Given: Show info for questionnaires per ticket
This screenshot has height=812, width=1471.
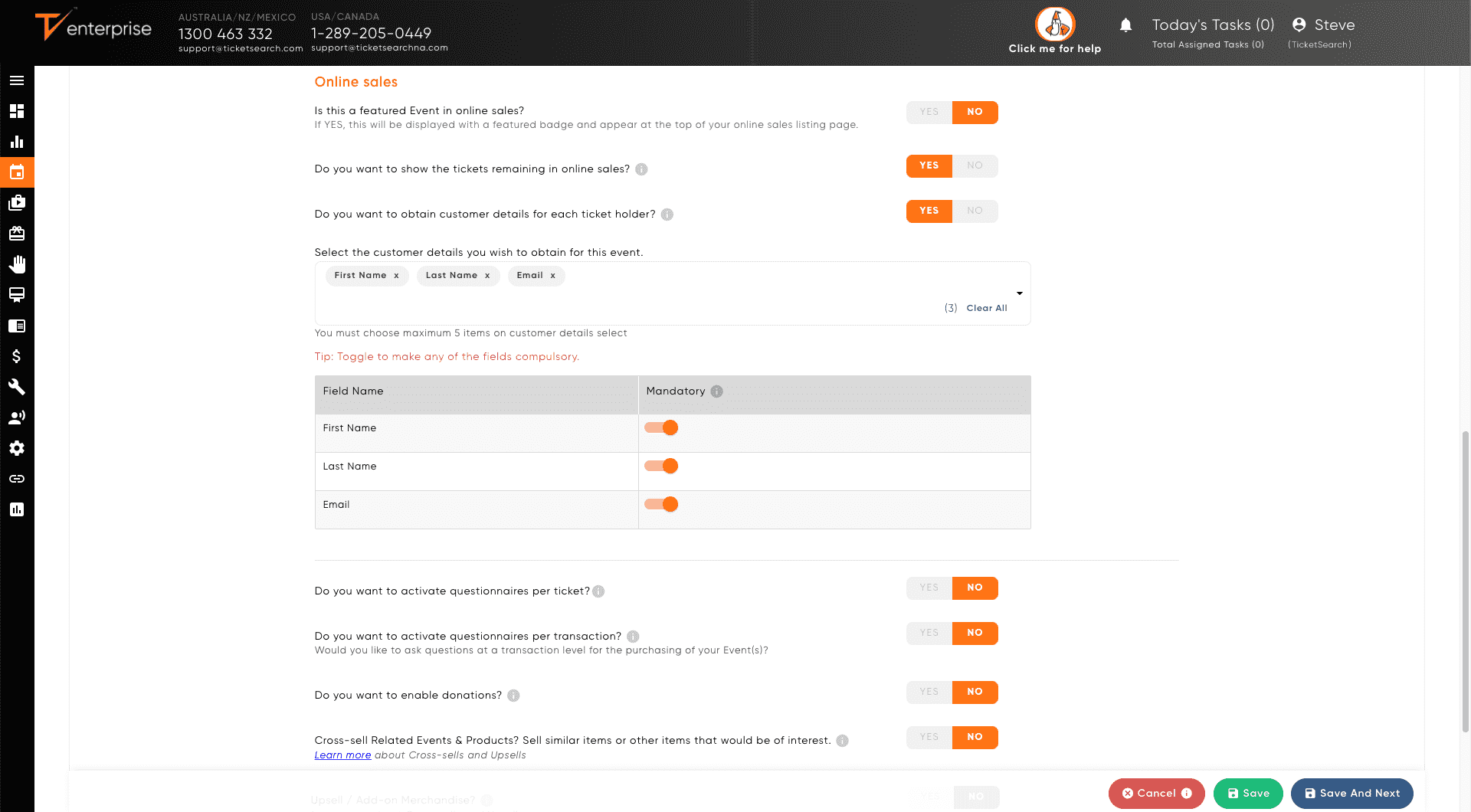Looking at the screenshot, I should [x=598, y=591].
